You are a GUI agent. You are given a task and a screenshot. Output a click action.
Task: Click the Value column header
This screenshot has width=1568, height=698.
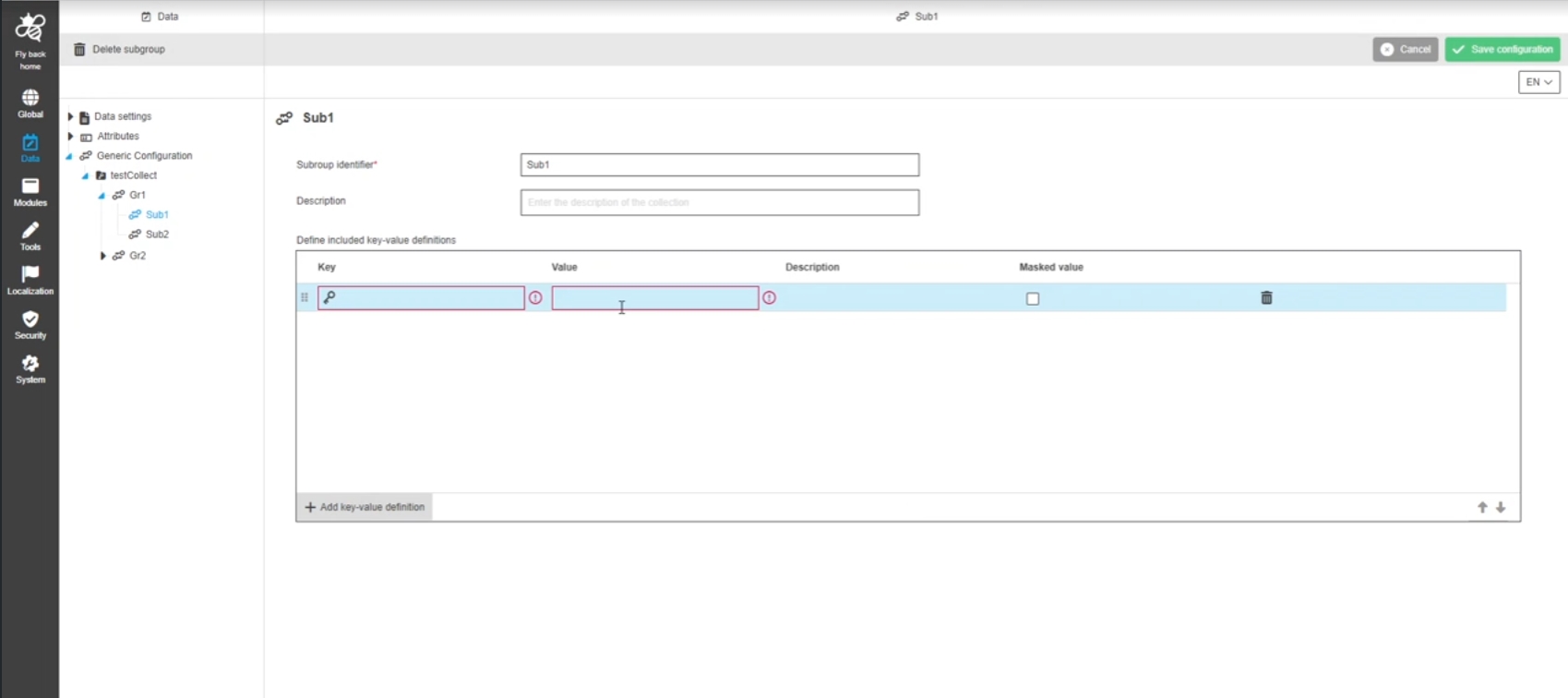pos(564,267)
